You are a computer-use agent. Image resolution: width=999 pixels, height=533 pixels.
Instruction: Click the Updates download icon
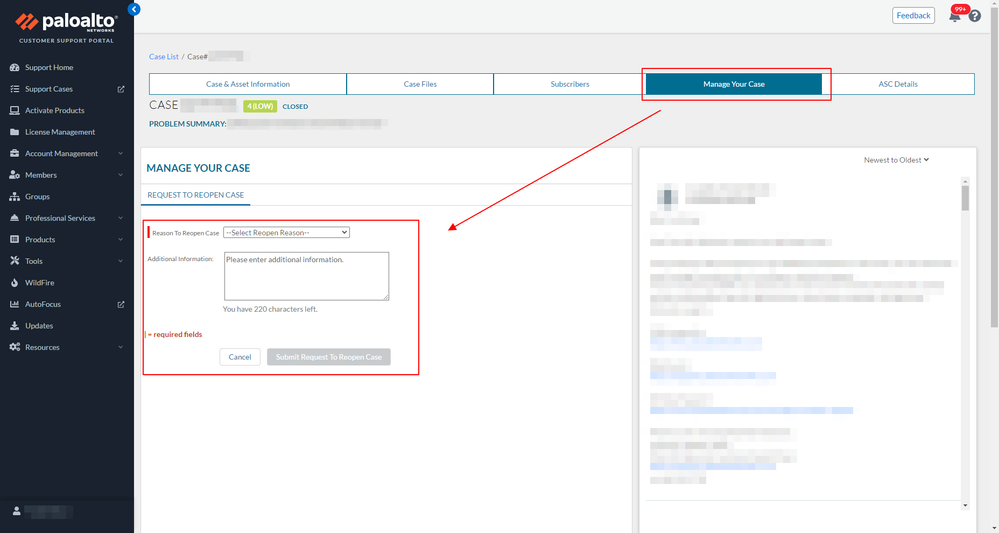pyautogui.click(x=14, y=325)
